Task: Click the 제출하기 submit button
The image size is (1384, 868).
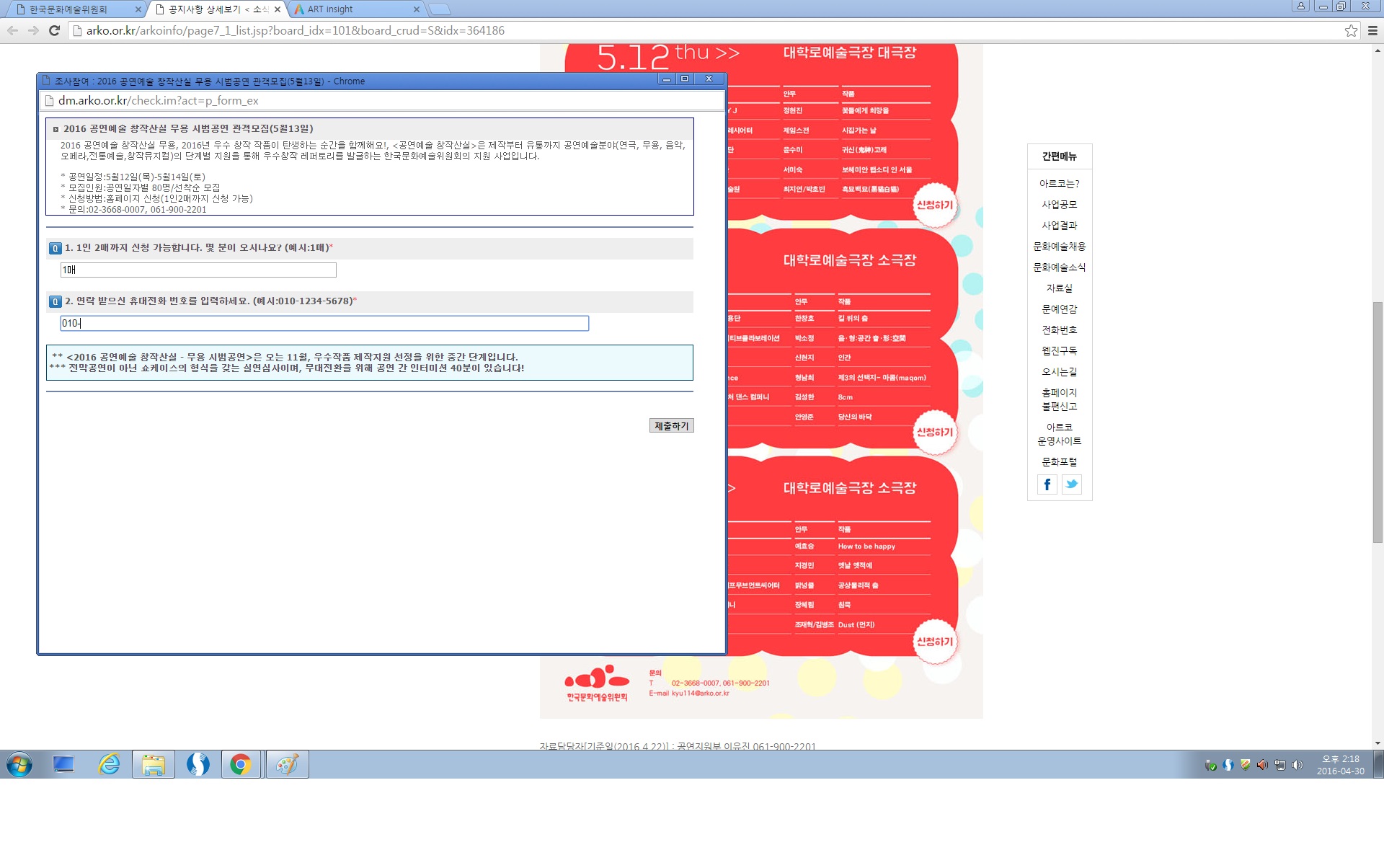Action: [671, 426]
